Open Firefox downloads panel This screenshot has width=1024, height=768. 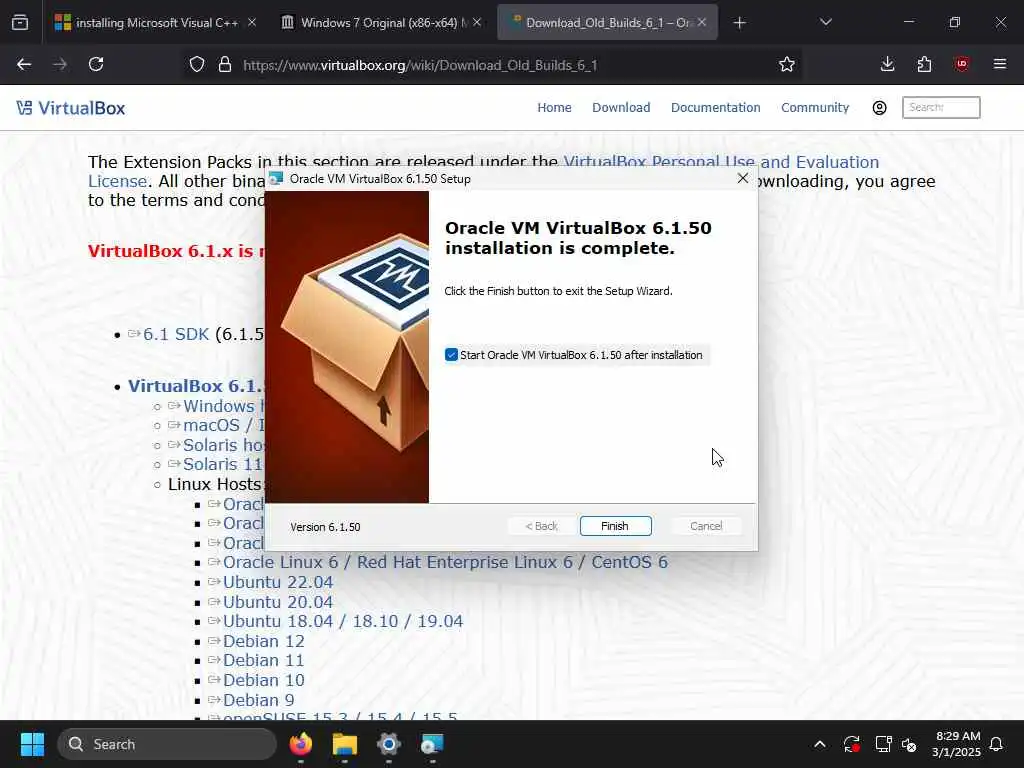pos(887,64)
